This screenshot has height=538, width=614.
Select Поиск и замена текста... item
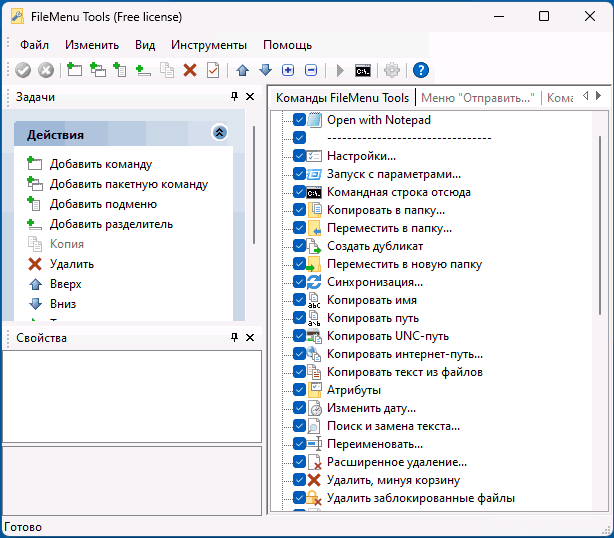click(393, 426)
